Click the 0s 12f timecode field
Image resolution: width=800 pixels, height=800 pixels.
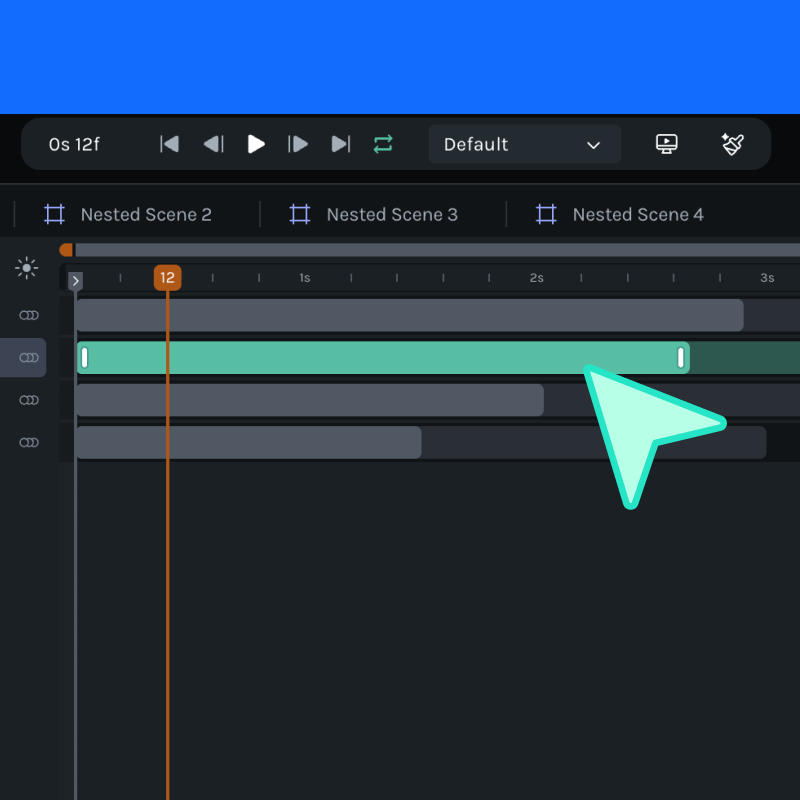74,144
